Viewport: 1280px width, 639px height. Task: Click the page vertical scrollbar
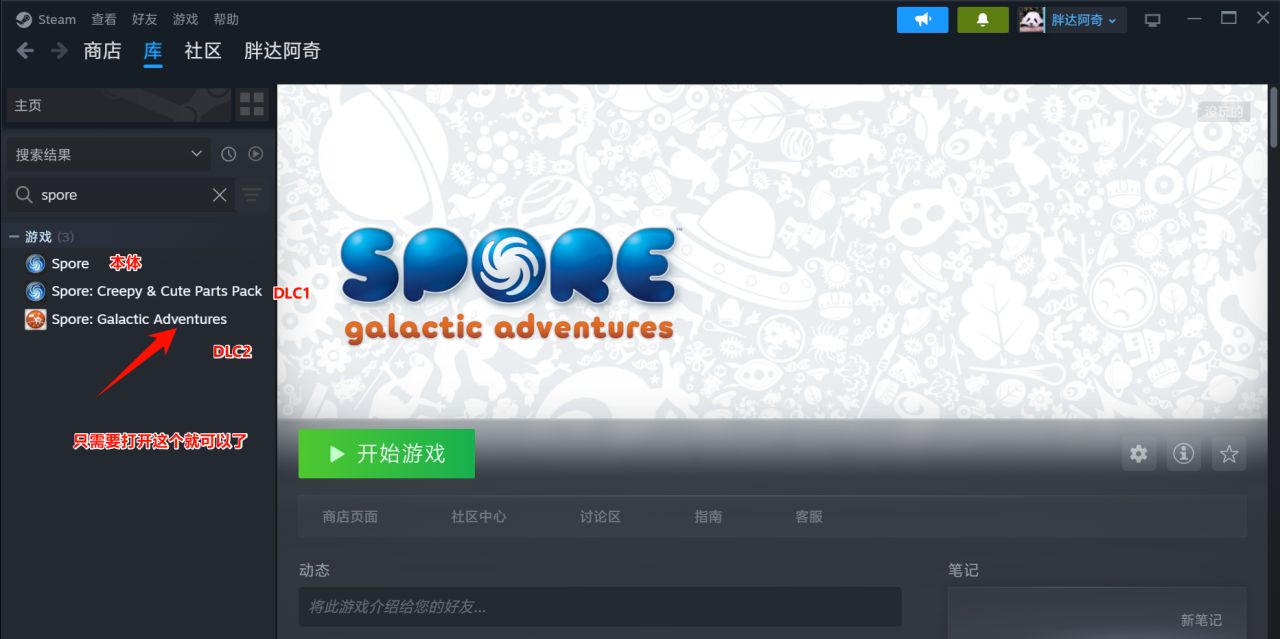coord(1273,118)
